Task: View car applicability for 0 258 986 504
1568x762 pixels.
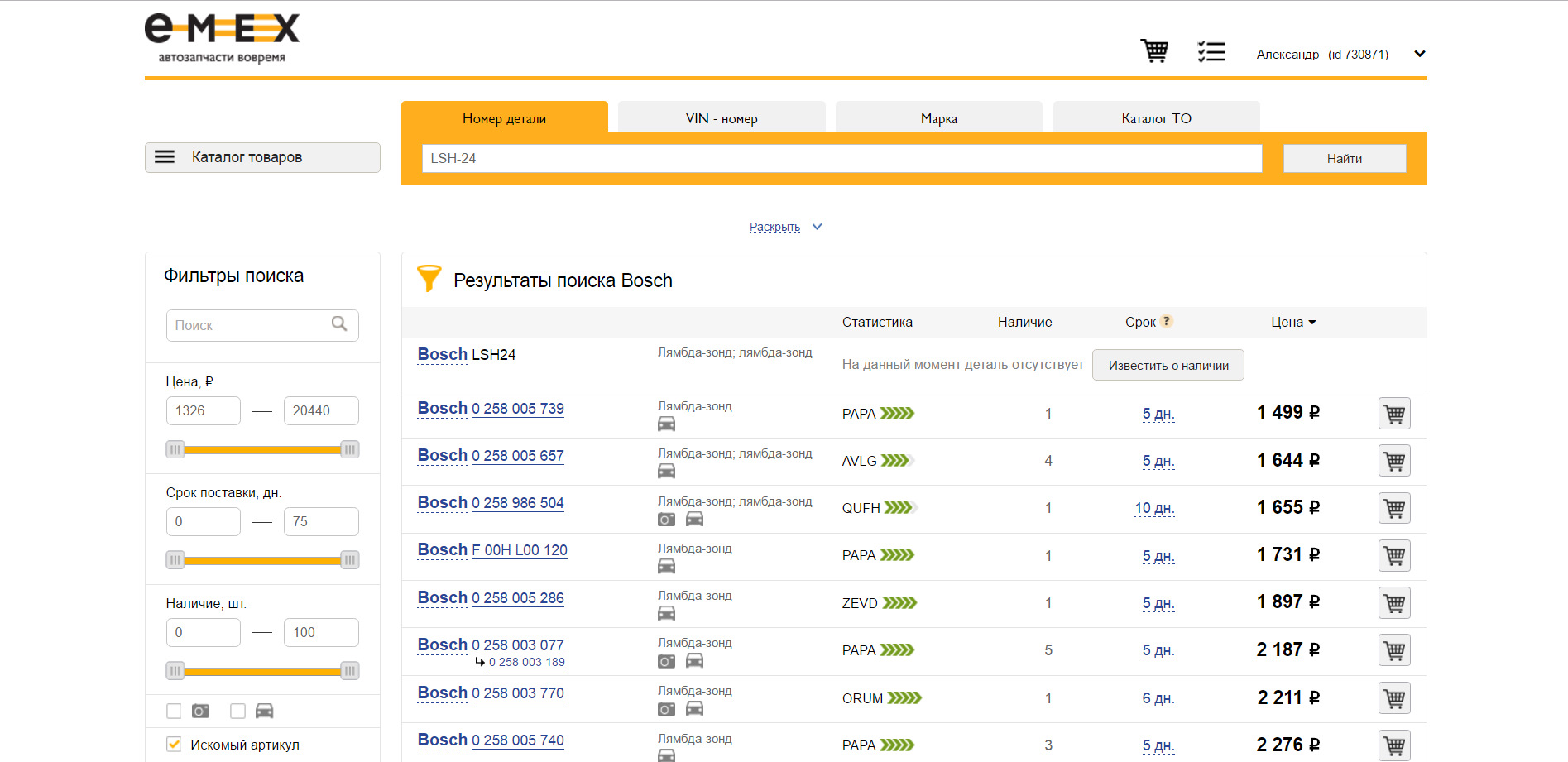Action: point(695,519)
